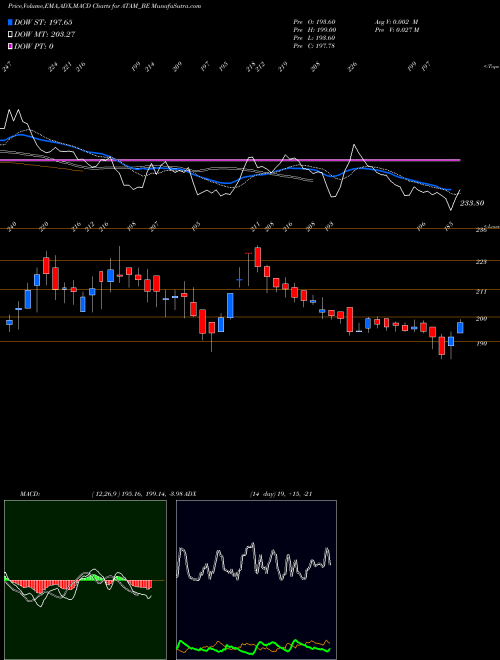Click the blue DOW ST legend swatch
The width and height of the screenshot is (500, 660).
pos(10,22)
